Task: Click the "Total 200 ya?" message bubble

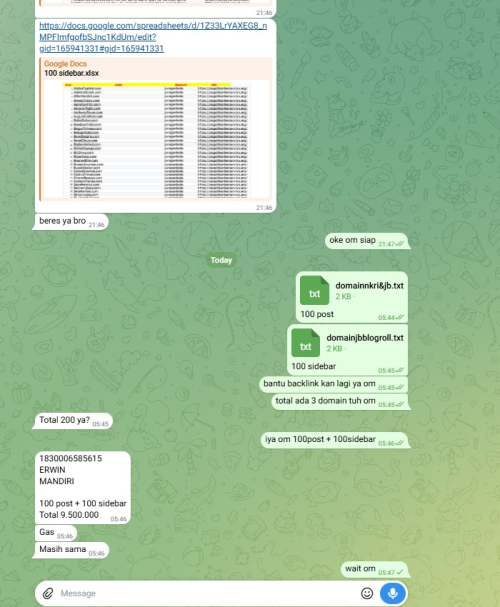Action: [x=74, y=420]
